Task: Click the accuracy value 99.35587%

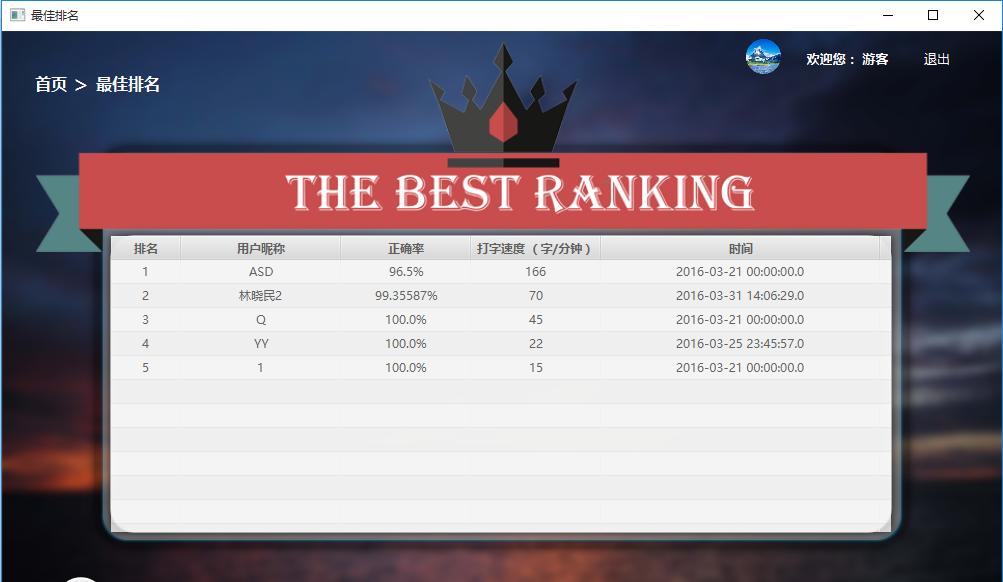Action: [406, 295]
